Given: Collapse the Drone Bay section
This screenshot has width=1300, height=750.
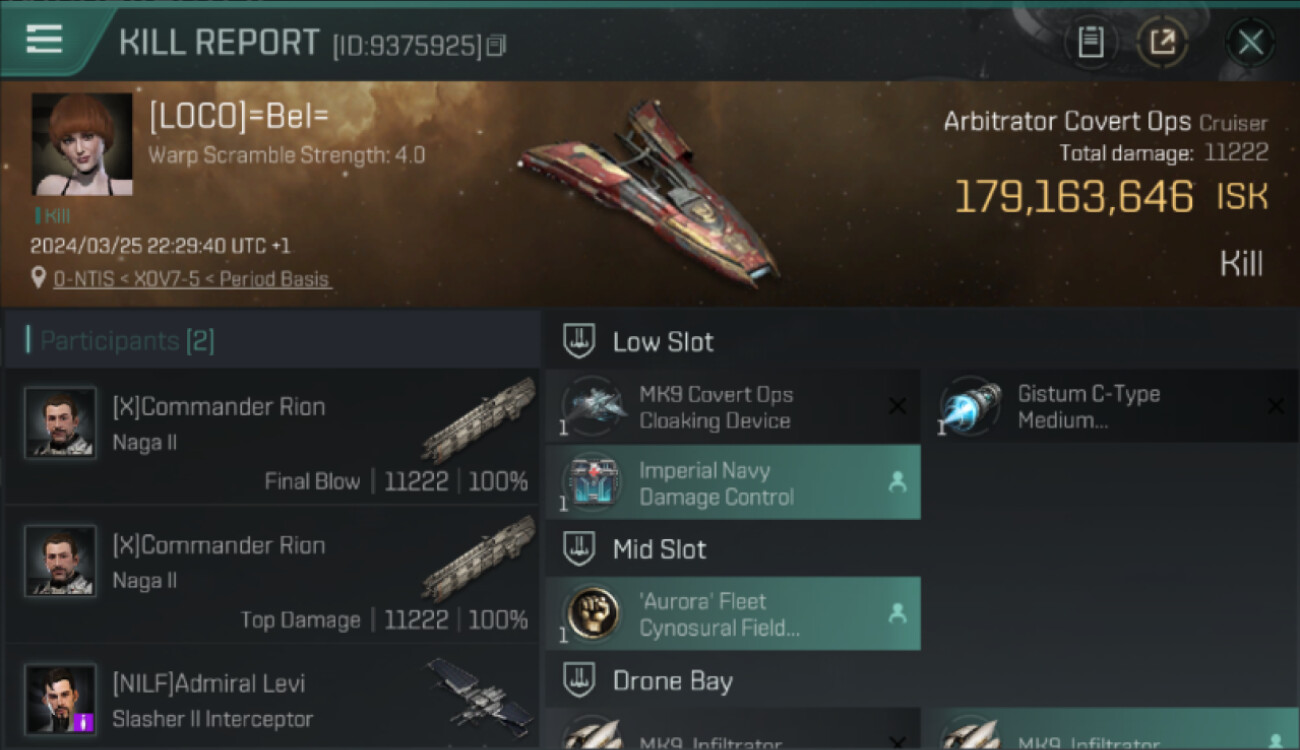Looking at the screenshot, I should pyautogui.click(x=578, y=680).
